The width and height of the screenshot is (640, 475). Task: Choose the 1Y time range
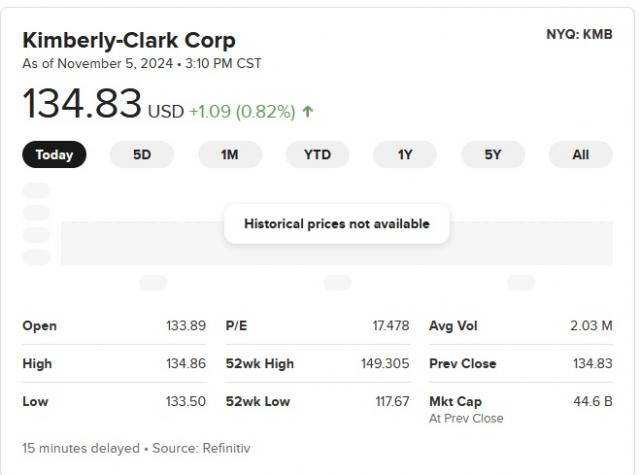tap(405, 155)
